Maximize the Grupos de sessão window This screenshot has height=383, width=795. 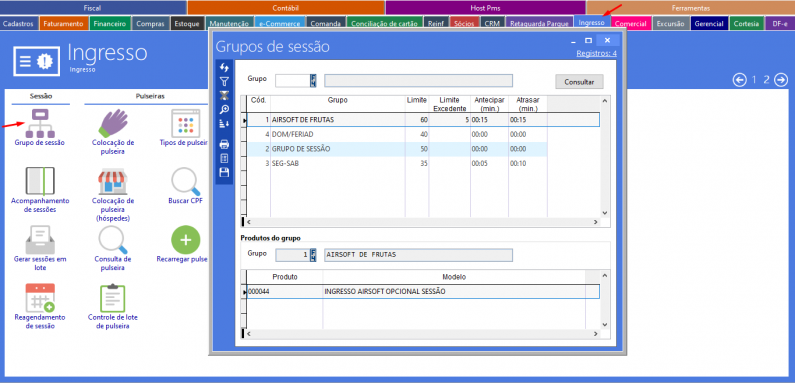[589, 40]
